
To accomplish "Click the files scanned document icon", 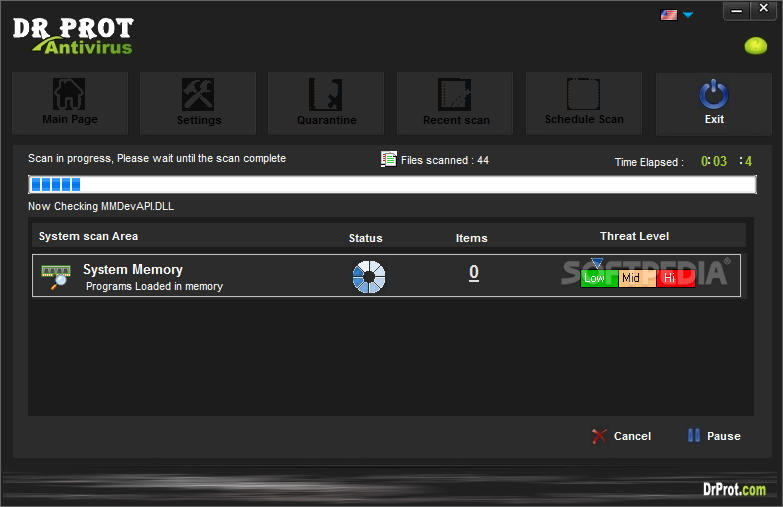I will pos(389,159).
